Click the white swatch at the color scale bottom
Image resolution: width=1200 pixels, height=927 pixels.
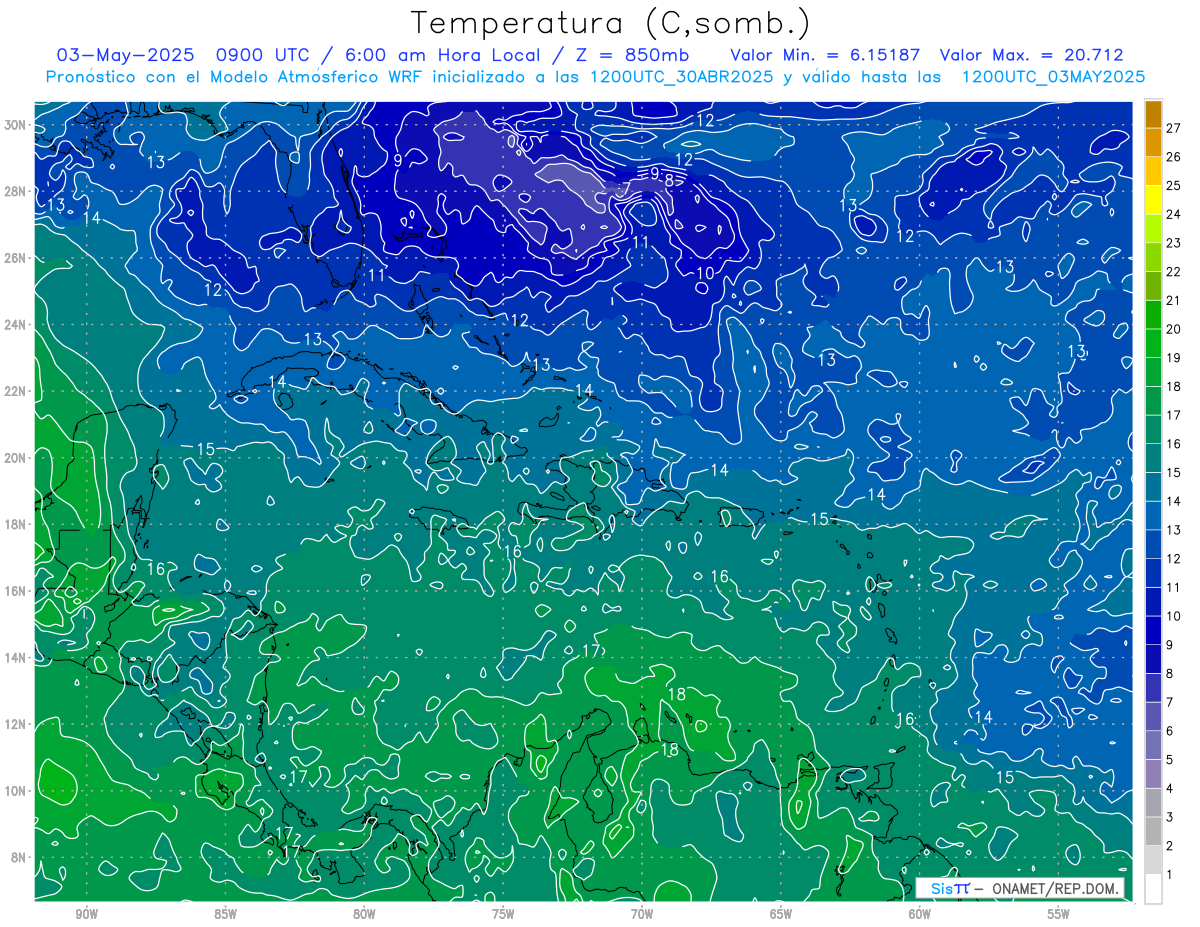pos(1153,889)
